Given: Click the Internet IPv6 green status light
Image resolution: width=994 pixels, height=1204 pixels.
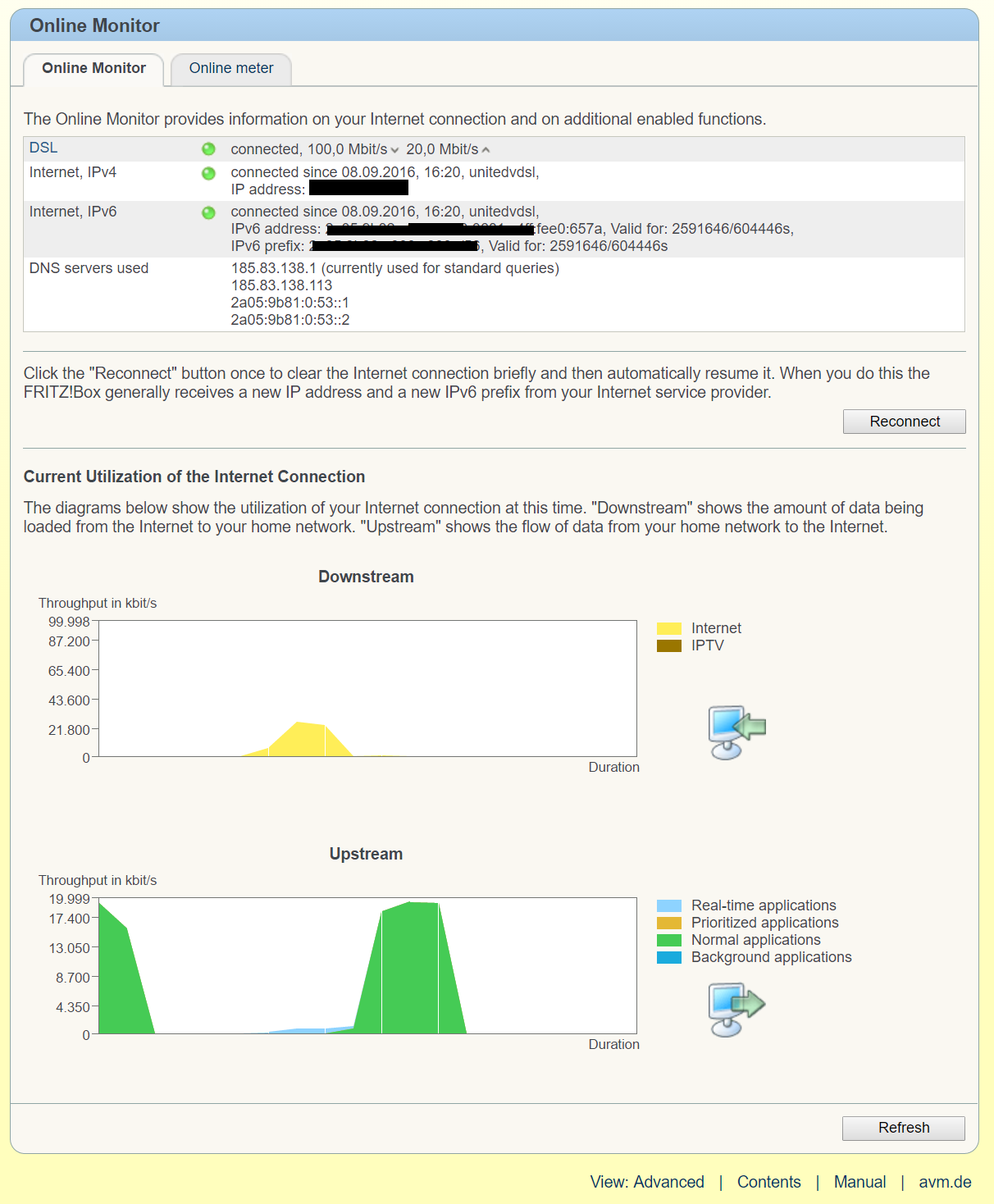Looking at the screenshot, I should [208, 212].
